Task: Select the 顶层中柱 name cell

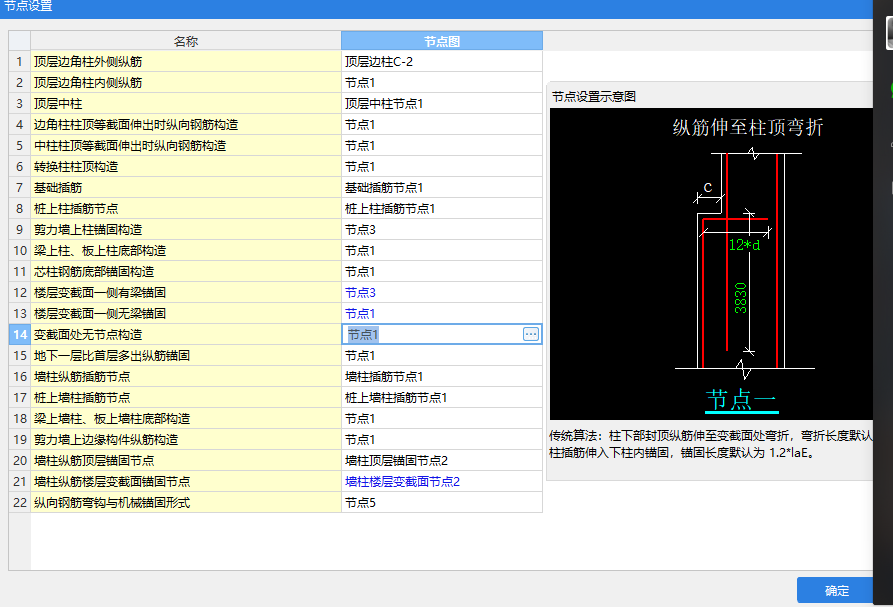Action: (186, 104)
